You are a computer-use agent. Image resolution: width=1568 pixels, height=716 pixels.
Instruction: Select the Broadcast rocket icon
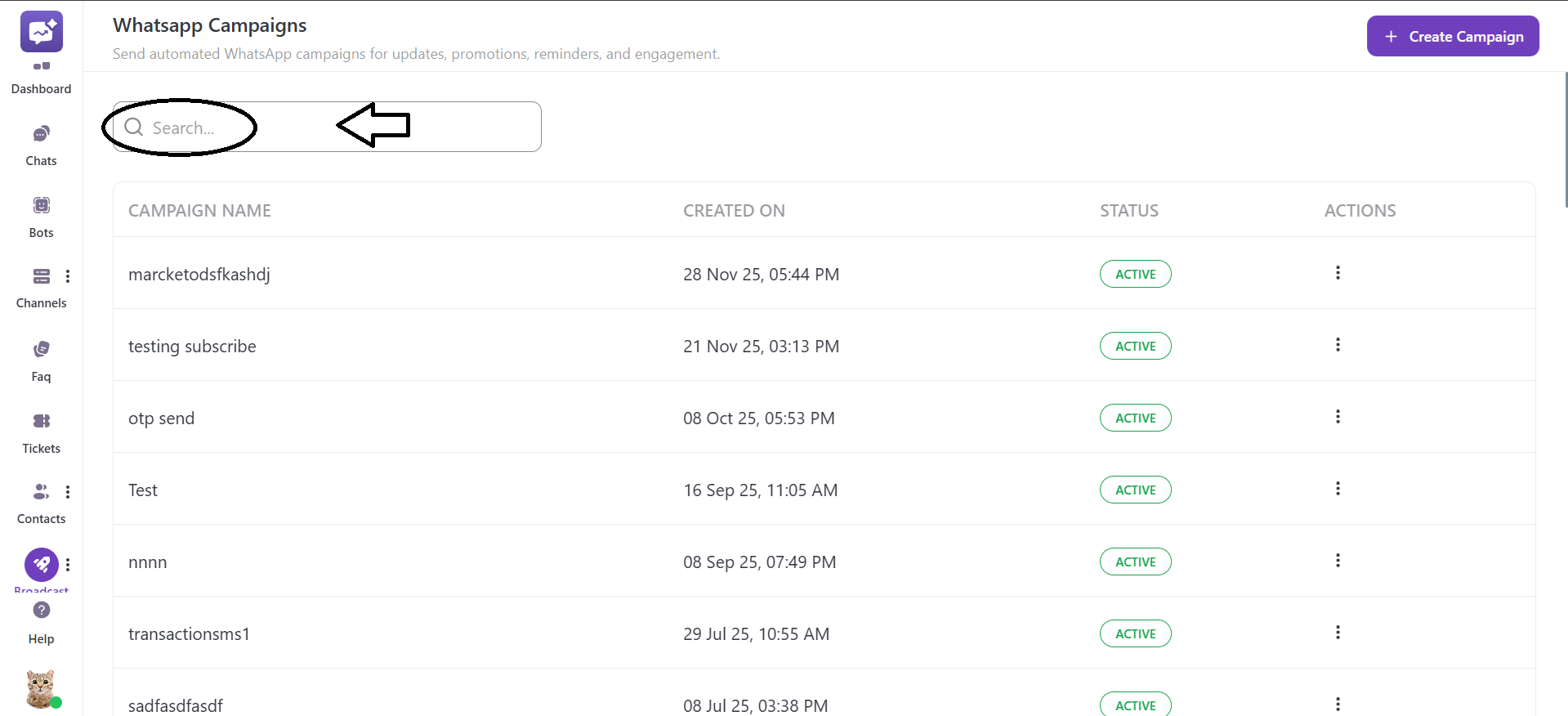[41, 564]
